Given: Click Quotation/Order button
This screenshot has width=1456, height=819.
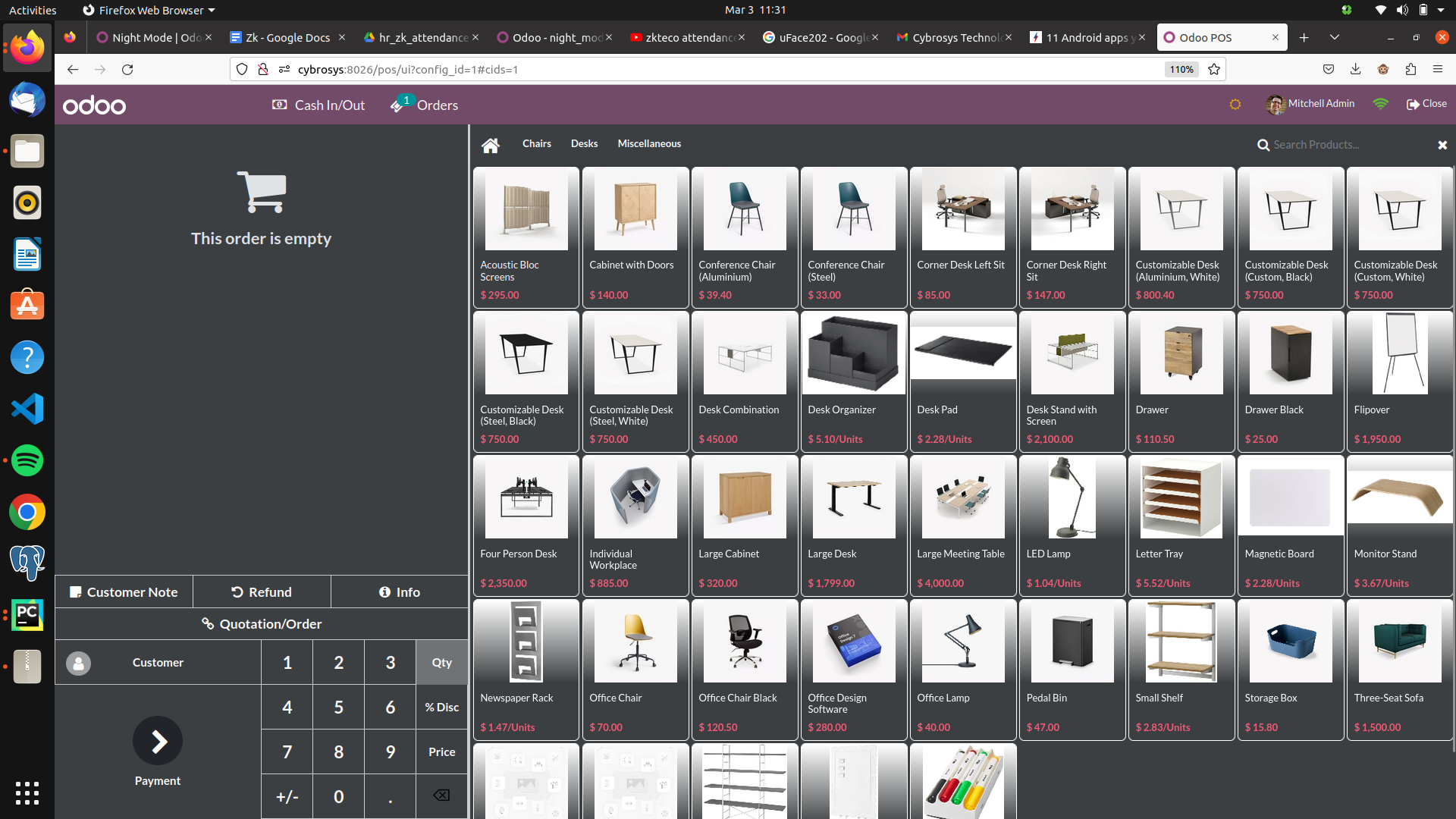Looking at the screenshot, I should [262, 624].
